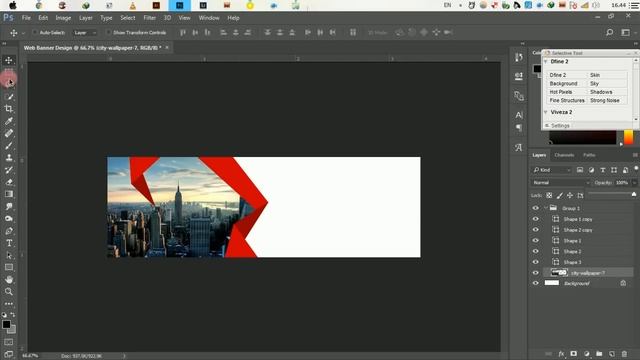
Task: Collapse the Dfine 2 section
Action: click(546, 62)
